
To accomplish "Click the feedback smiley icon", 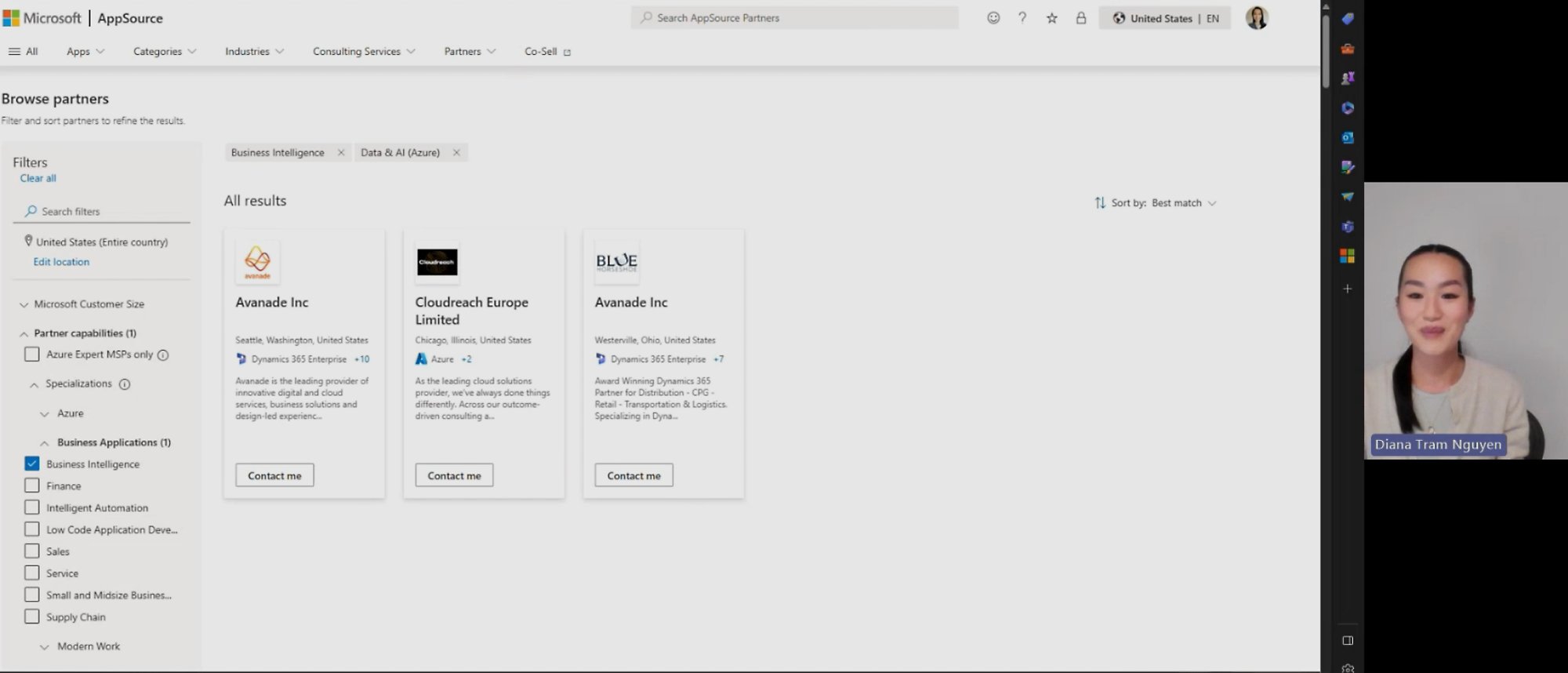I will pyautogui.click(x=993, y=17).
